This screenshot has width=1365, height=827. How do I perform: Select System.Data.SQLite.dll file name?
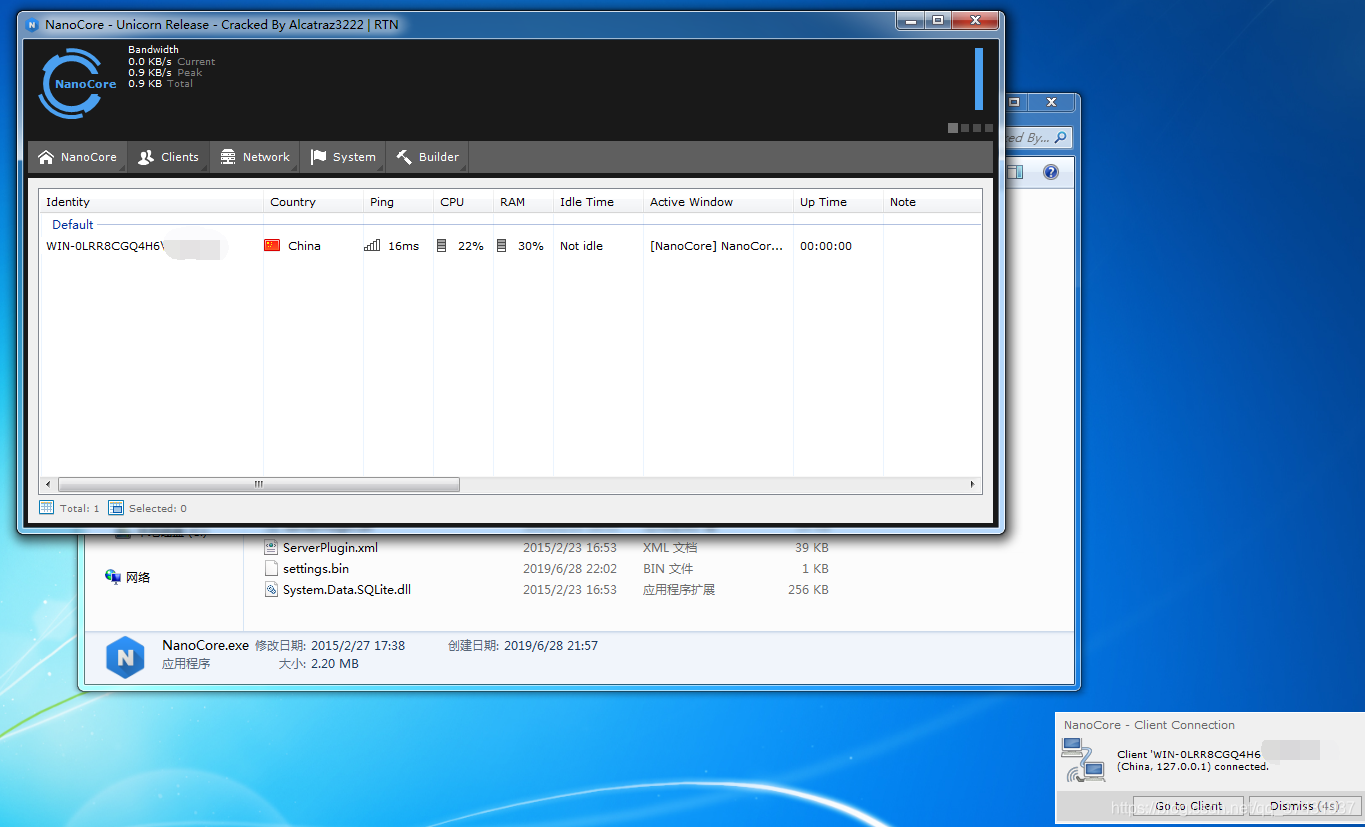347,590
